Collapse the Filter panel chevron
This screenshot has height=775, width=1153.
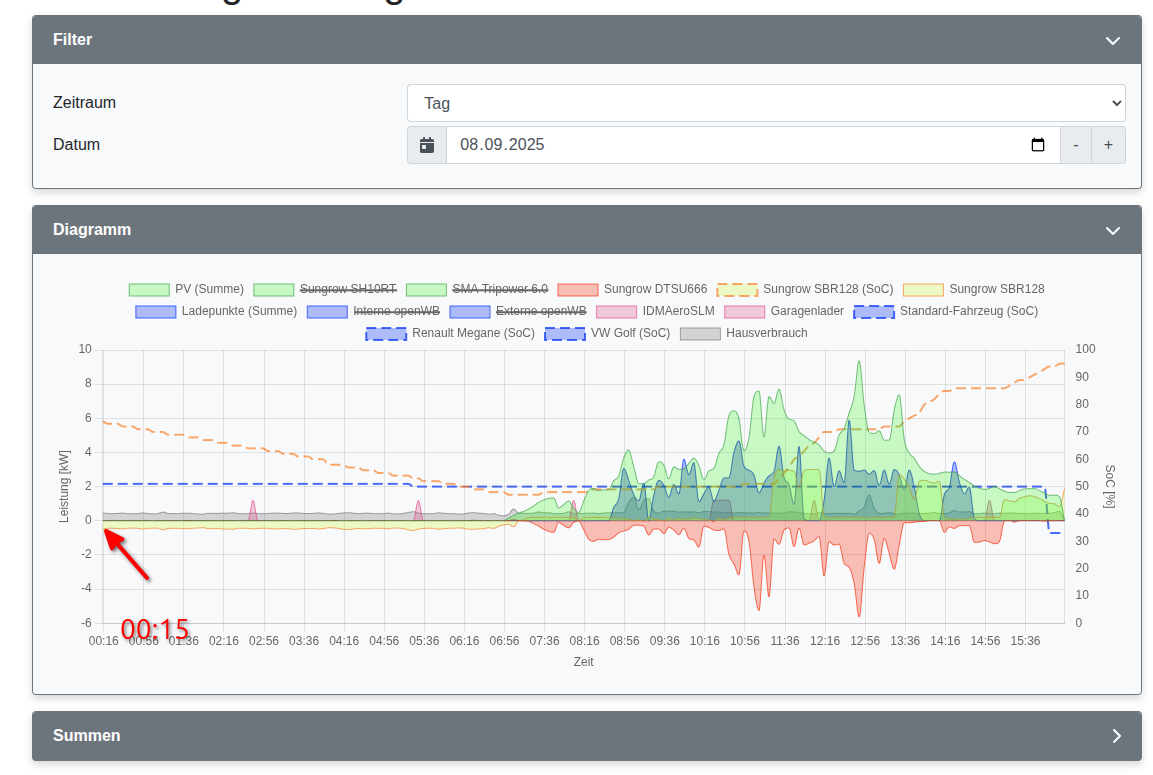click(1113, 40)
